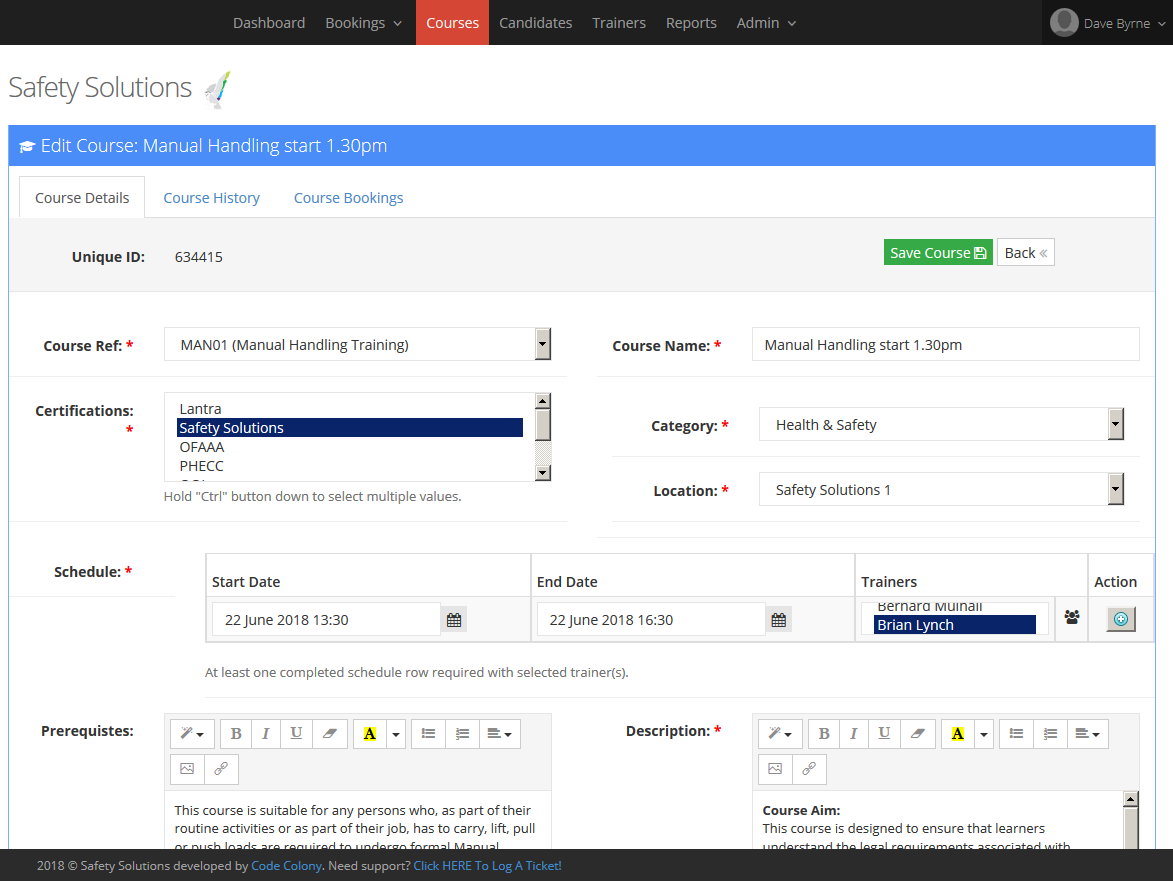Click the Save Course button
Viewport: 1173px width, 881px height.
(x=937, y=253)
